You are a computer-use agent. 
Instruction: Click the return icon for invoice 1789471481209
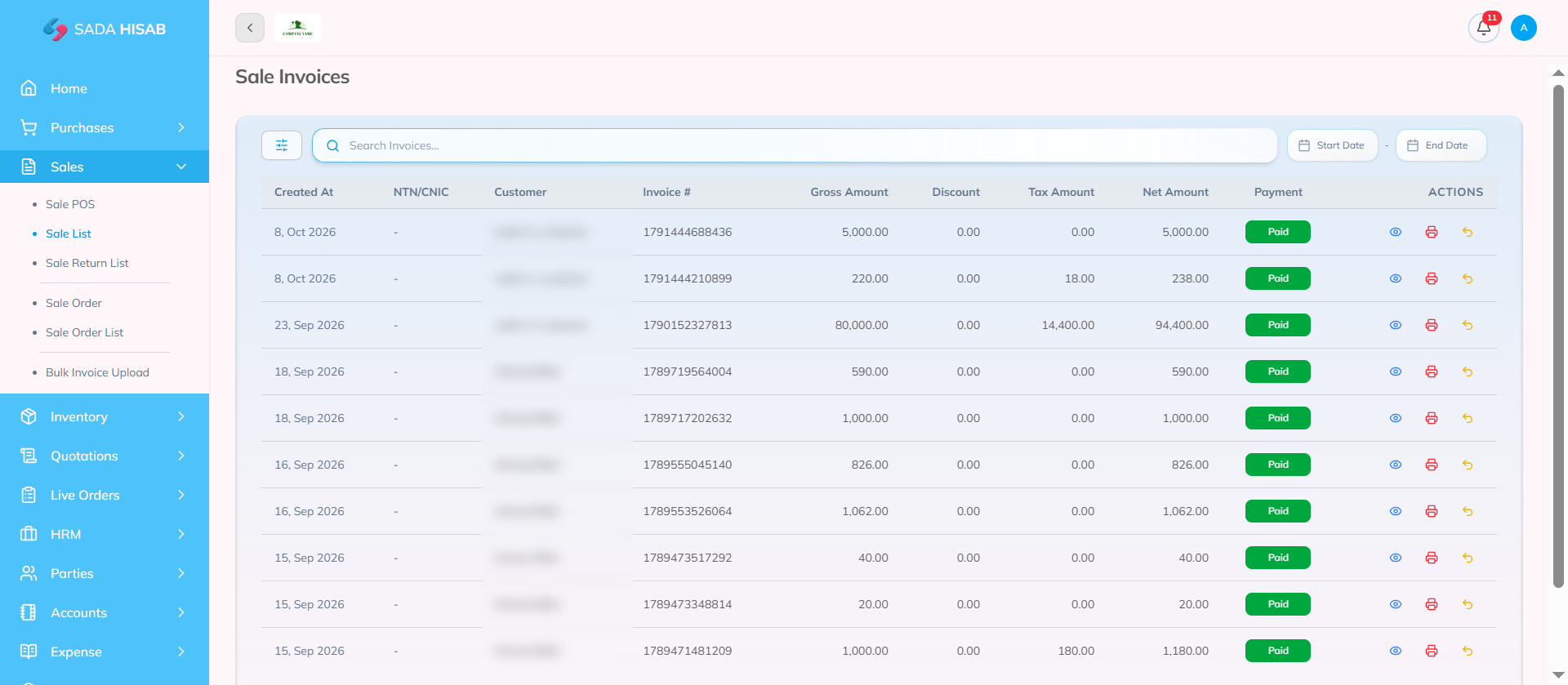coord(1468,651)
